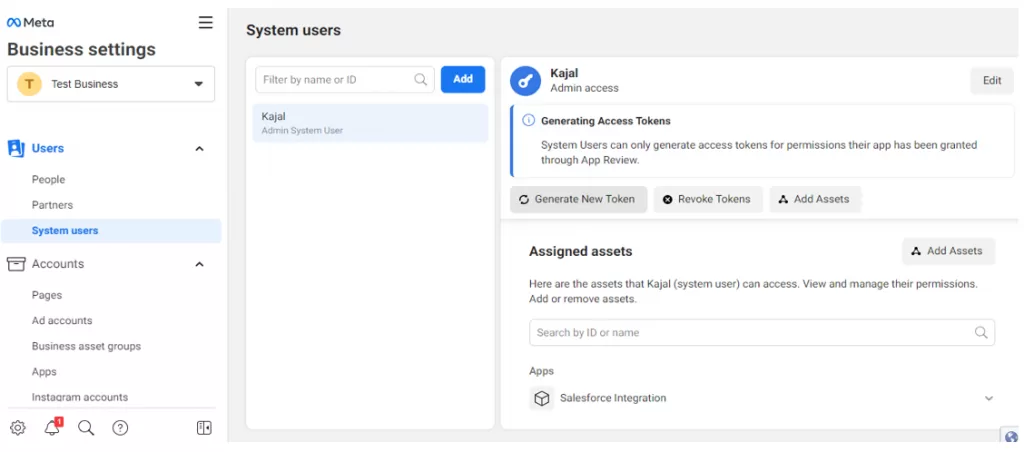The image size is (1024, 452).
Task: Click the Salesforce Integration app cube icon
Action: coord(541,398)
